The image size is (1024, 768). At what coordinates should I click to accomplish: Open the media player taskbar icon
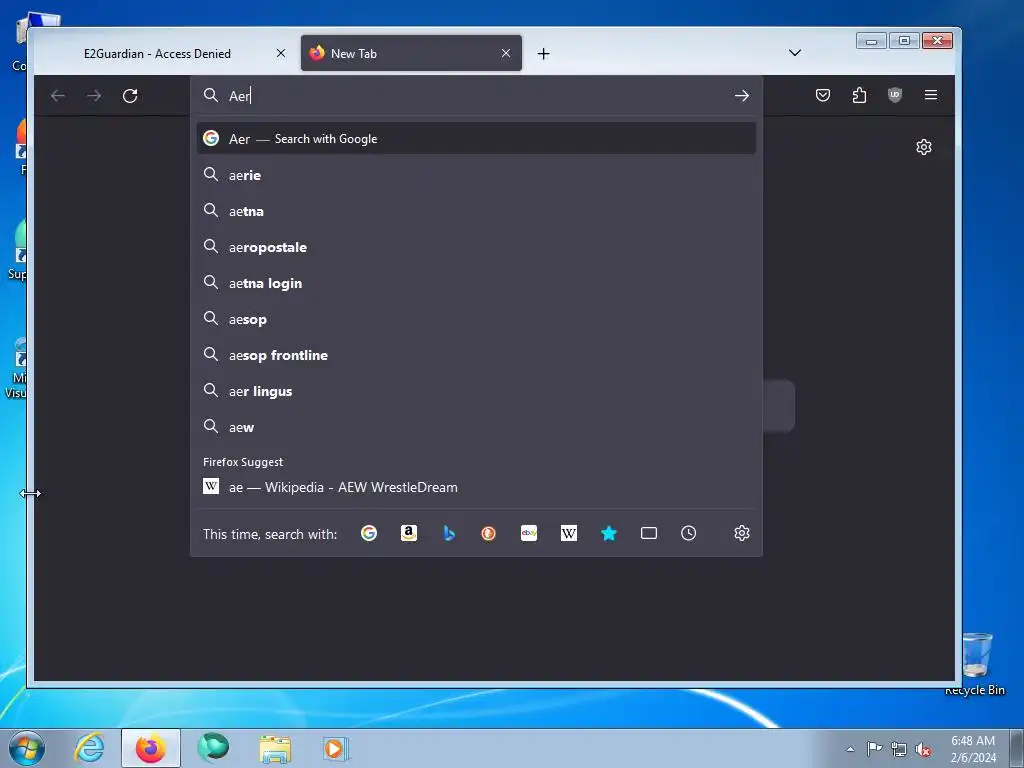[x=336, y=748]
